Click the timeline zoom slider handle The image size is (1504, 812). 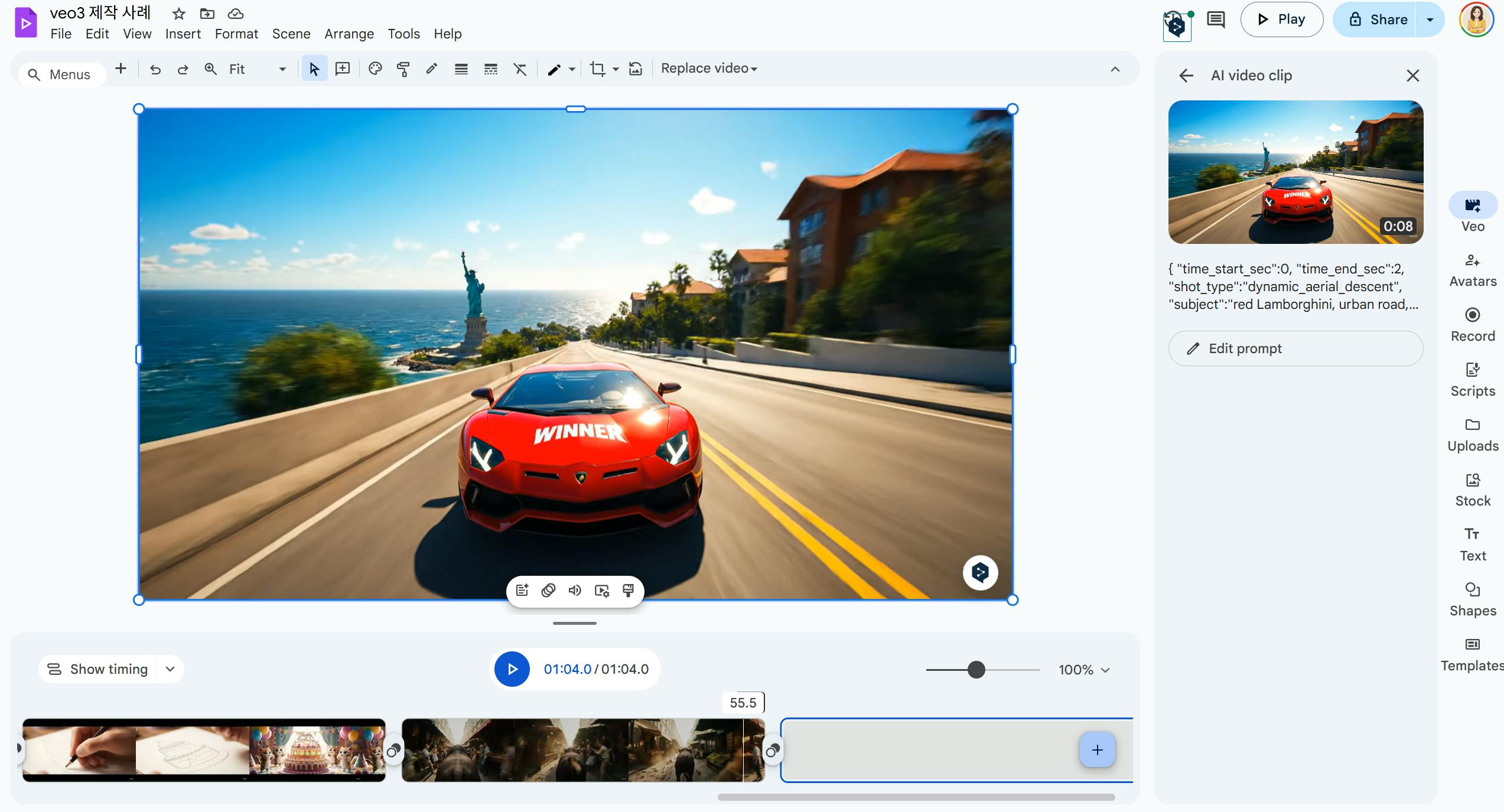[x=976, y=670]
